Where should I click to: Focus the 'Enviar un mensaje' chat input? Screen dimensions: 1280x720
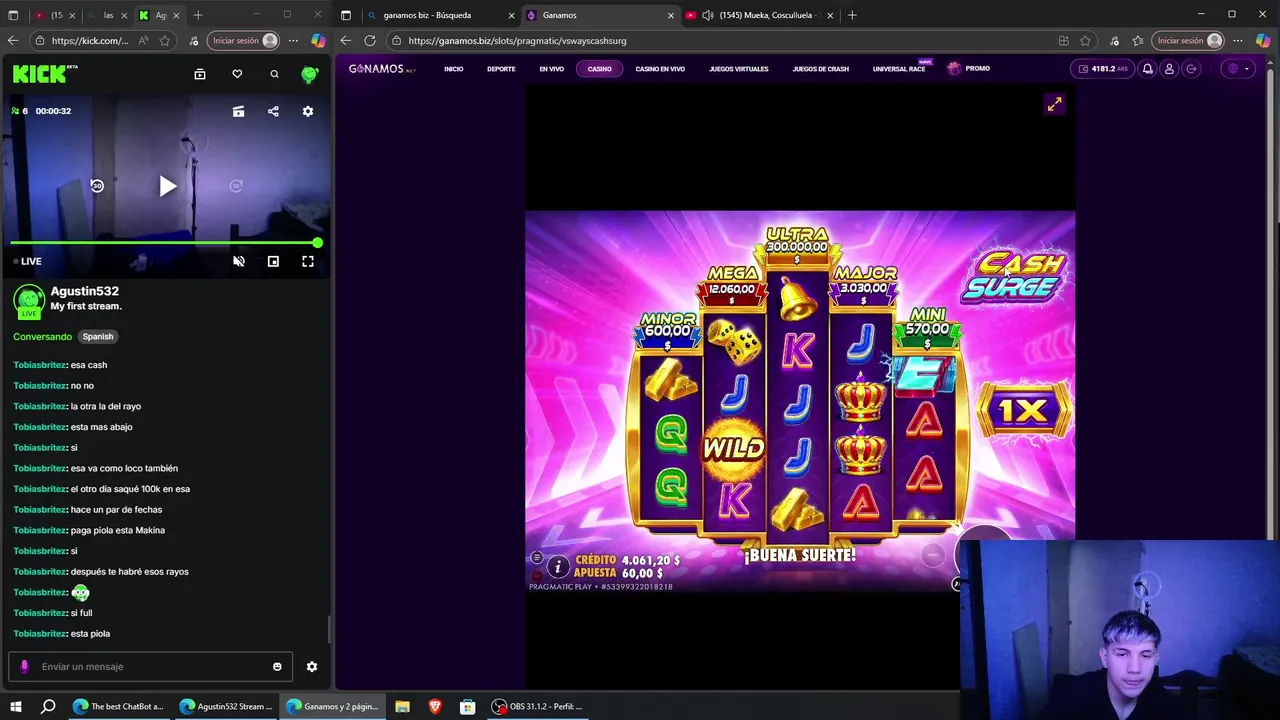(150, 667)
